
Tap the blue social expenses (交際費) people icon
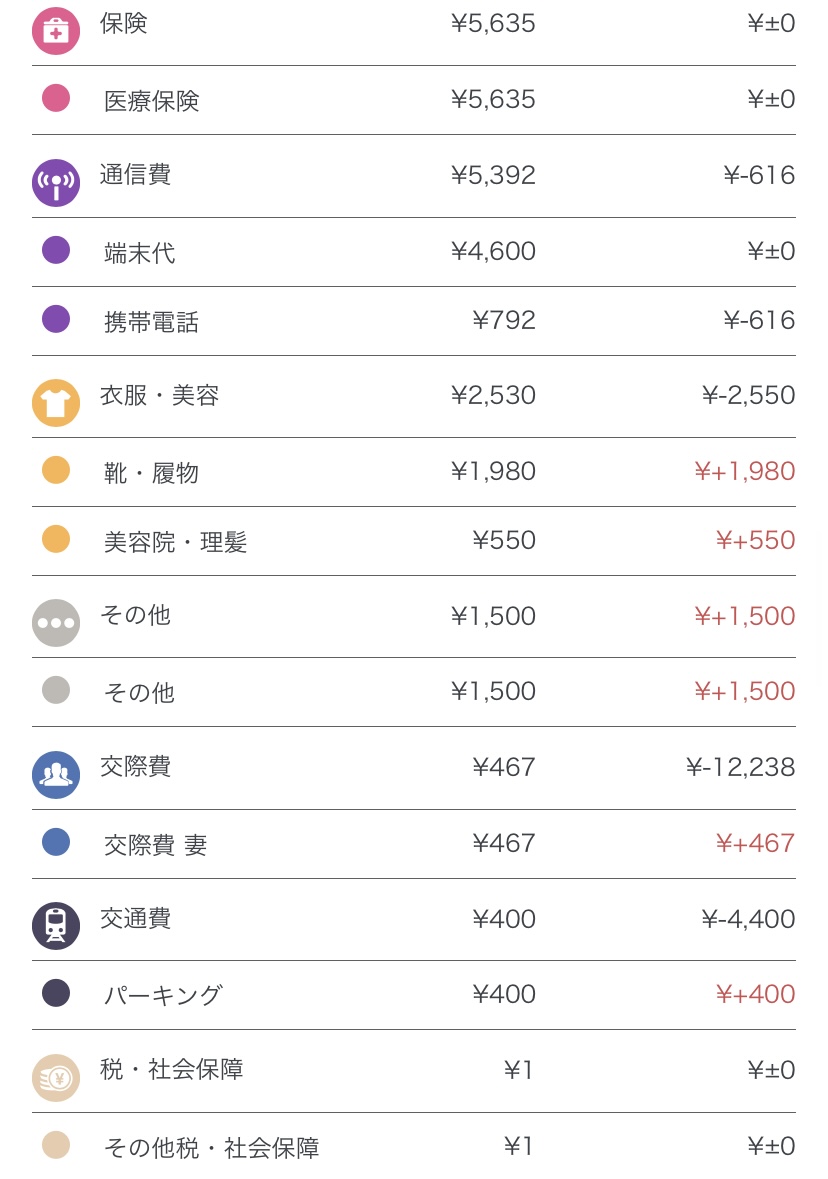point(56,774)
